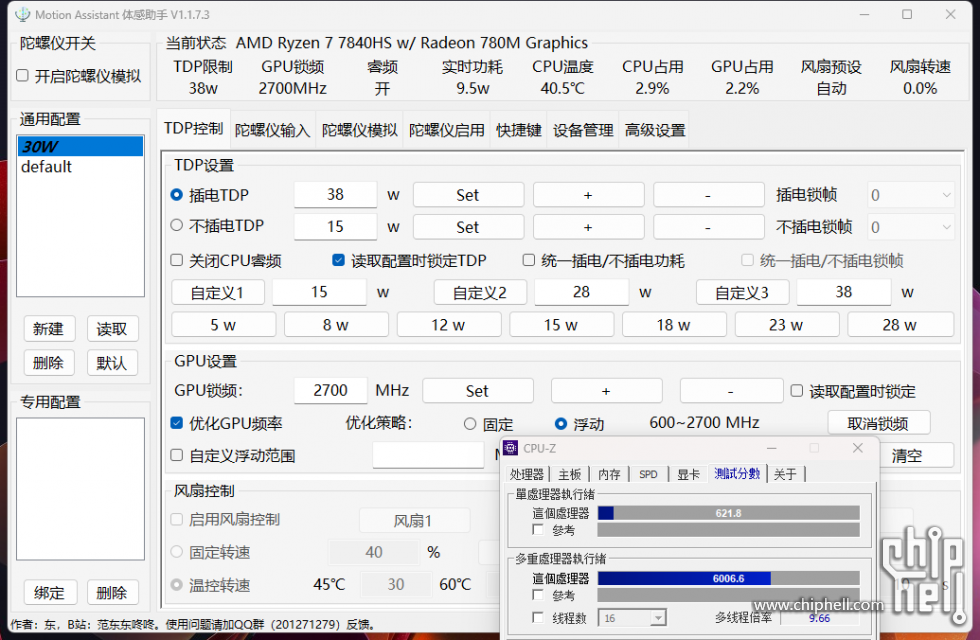Toggle the 线程数 checkbox in CPU-Z
Image resolution: width=980 pixels, height=640 pixels.
click(538, 618)
